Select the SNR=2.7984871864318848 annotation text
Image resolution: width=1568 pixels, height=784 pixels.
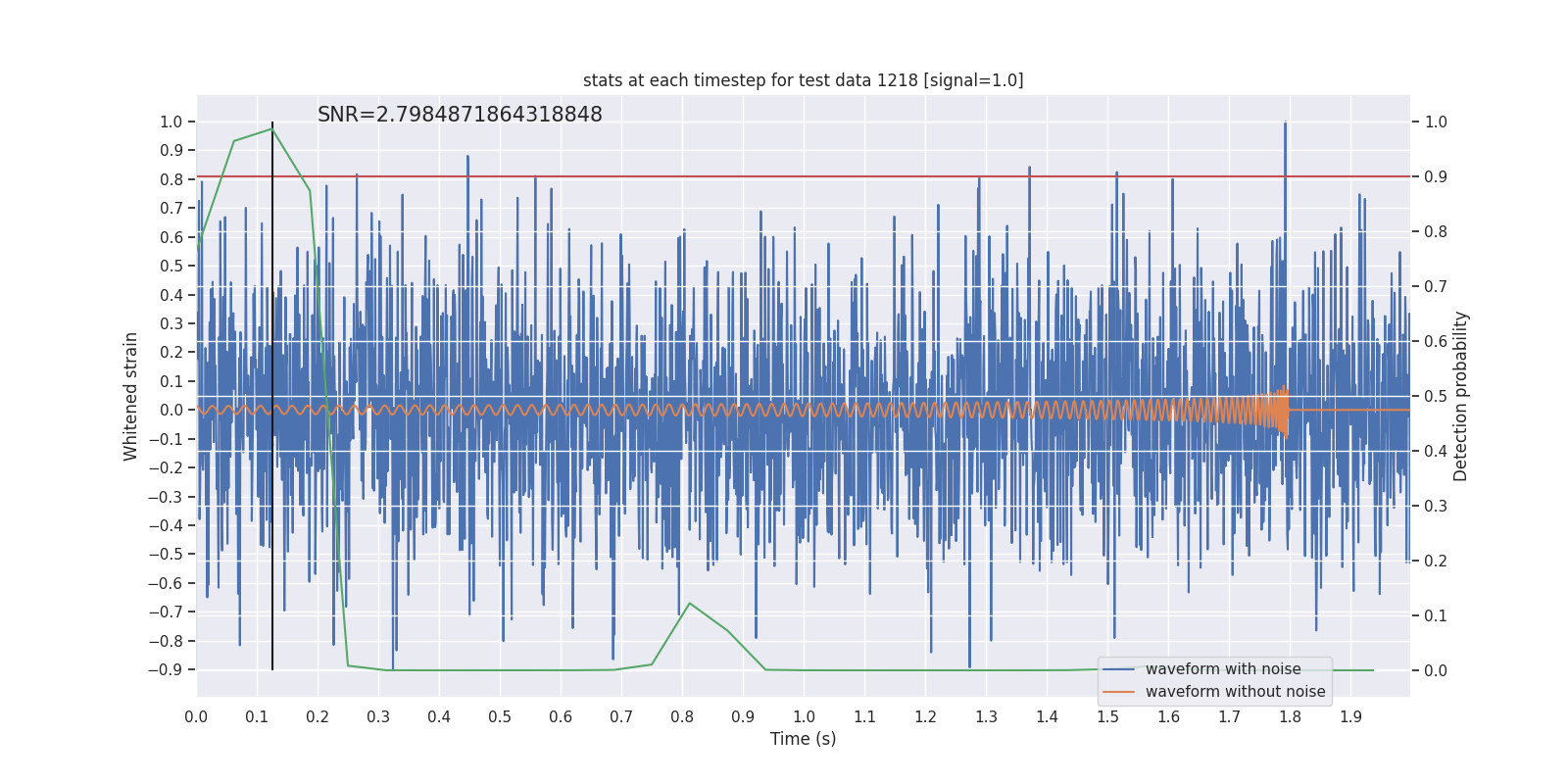[x=460, y=115]
